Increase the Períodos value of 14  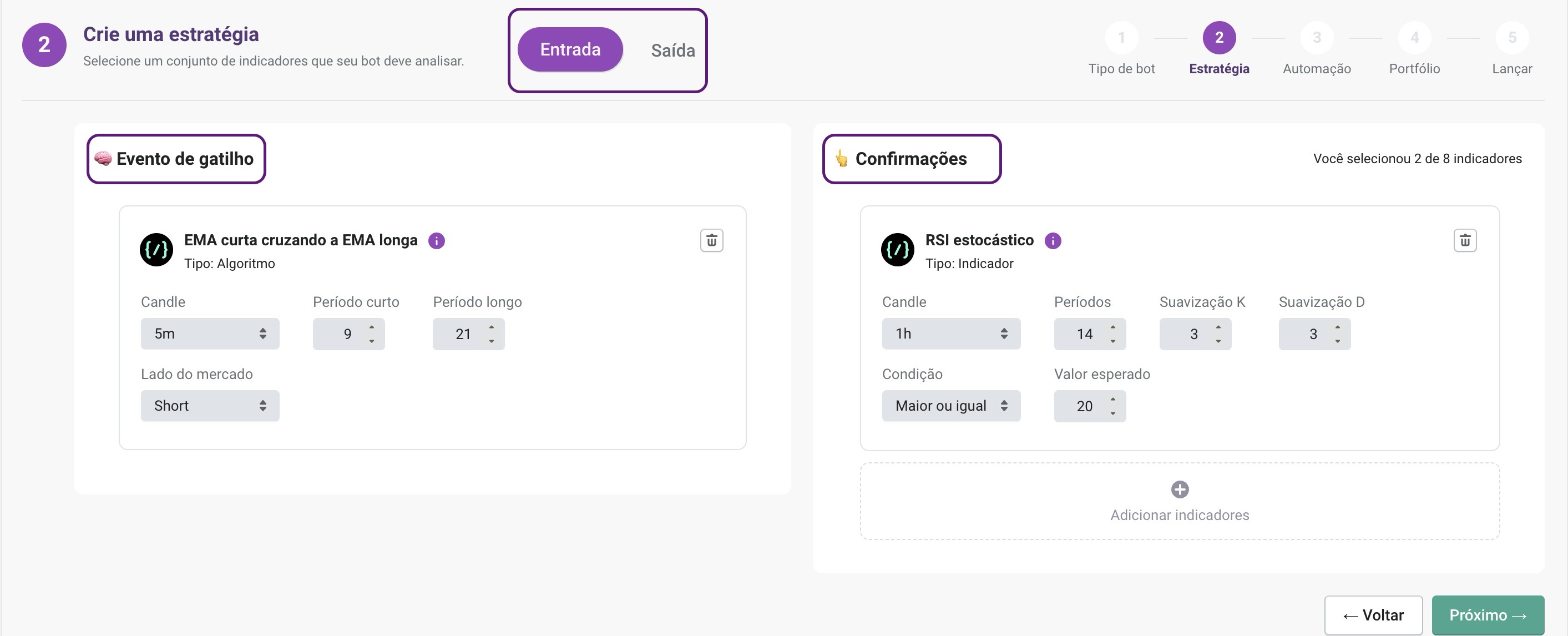click(x=1112, y=327)
